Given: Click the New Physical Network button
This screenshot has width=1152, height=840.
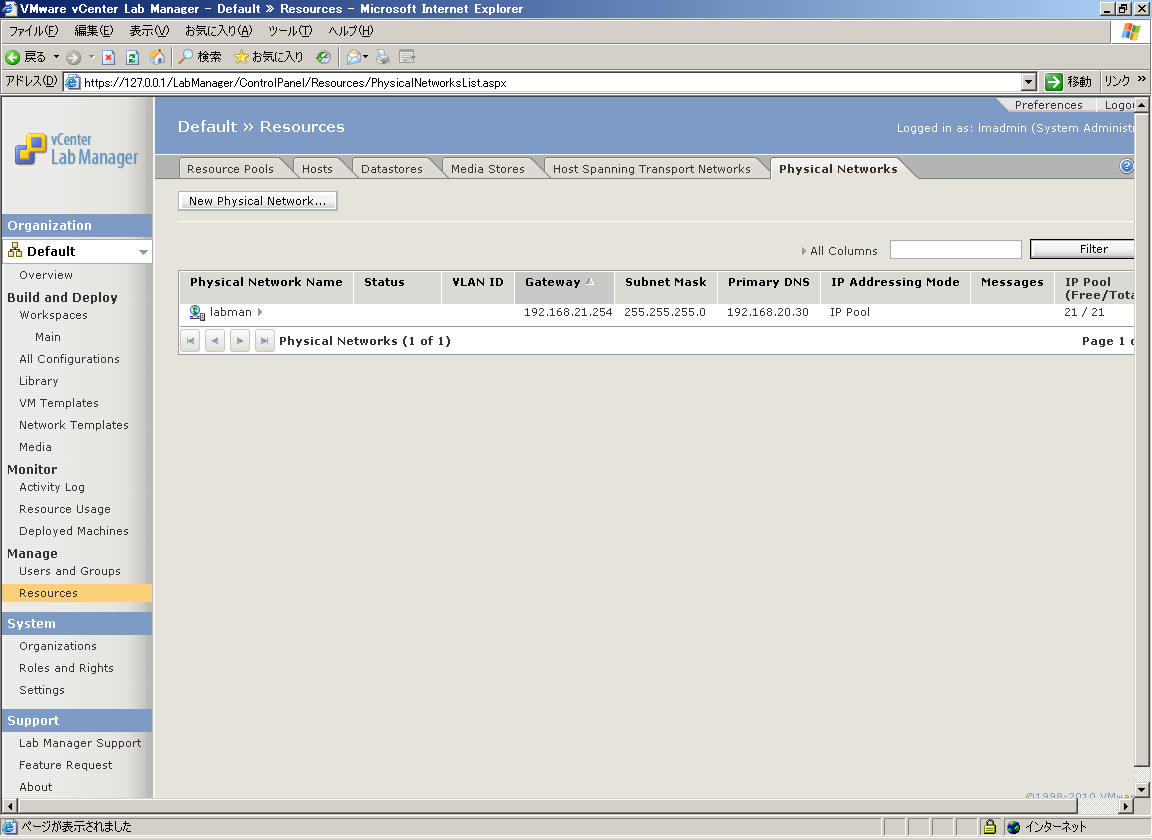Looking at the screenshot, I should click(x=257, y=201).
